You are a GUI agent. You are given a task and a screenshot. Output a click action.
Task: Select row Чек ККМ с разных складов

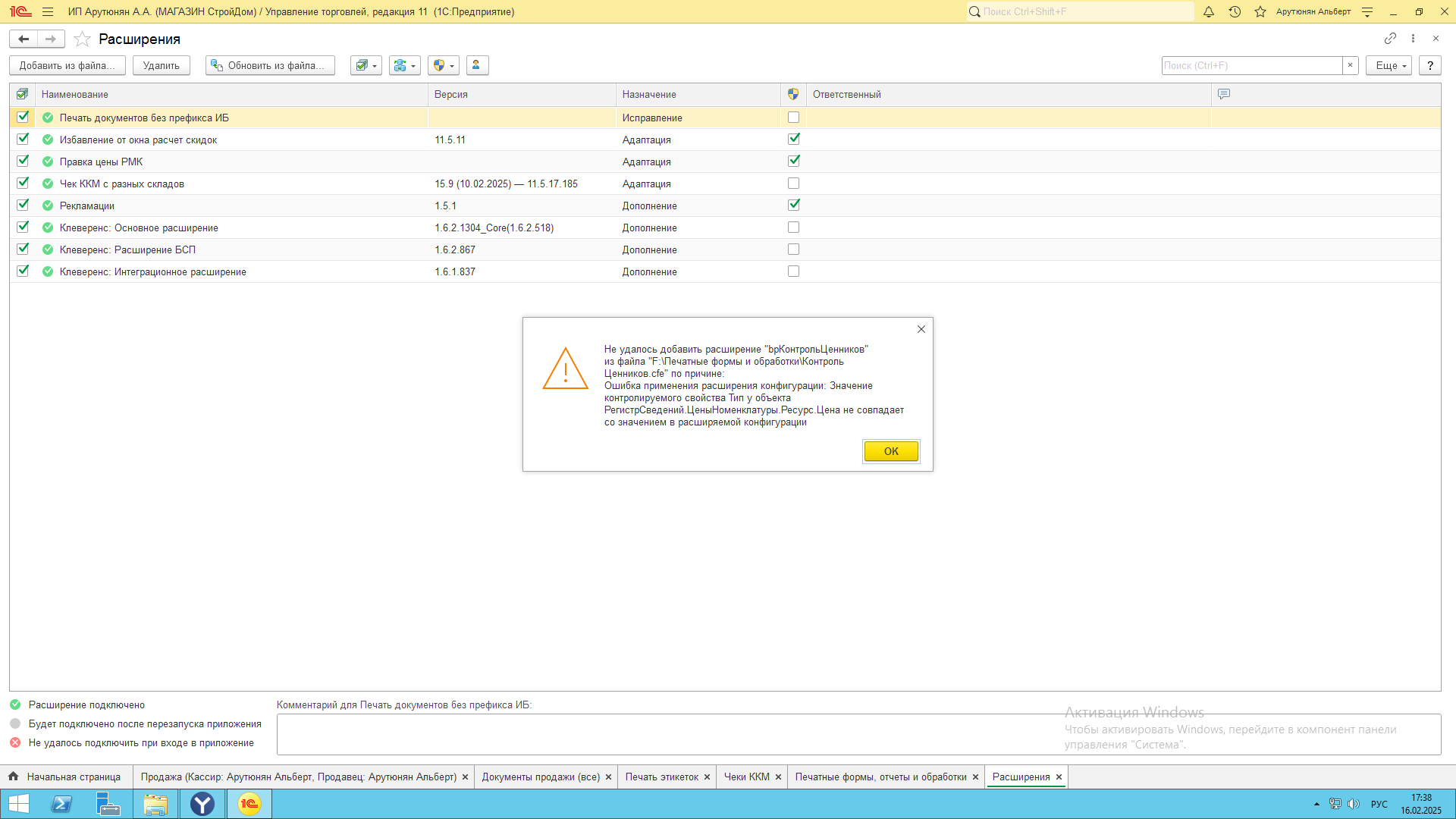[x=725, y=184]
